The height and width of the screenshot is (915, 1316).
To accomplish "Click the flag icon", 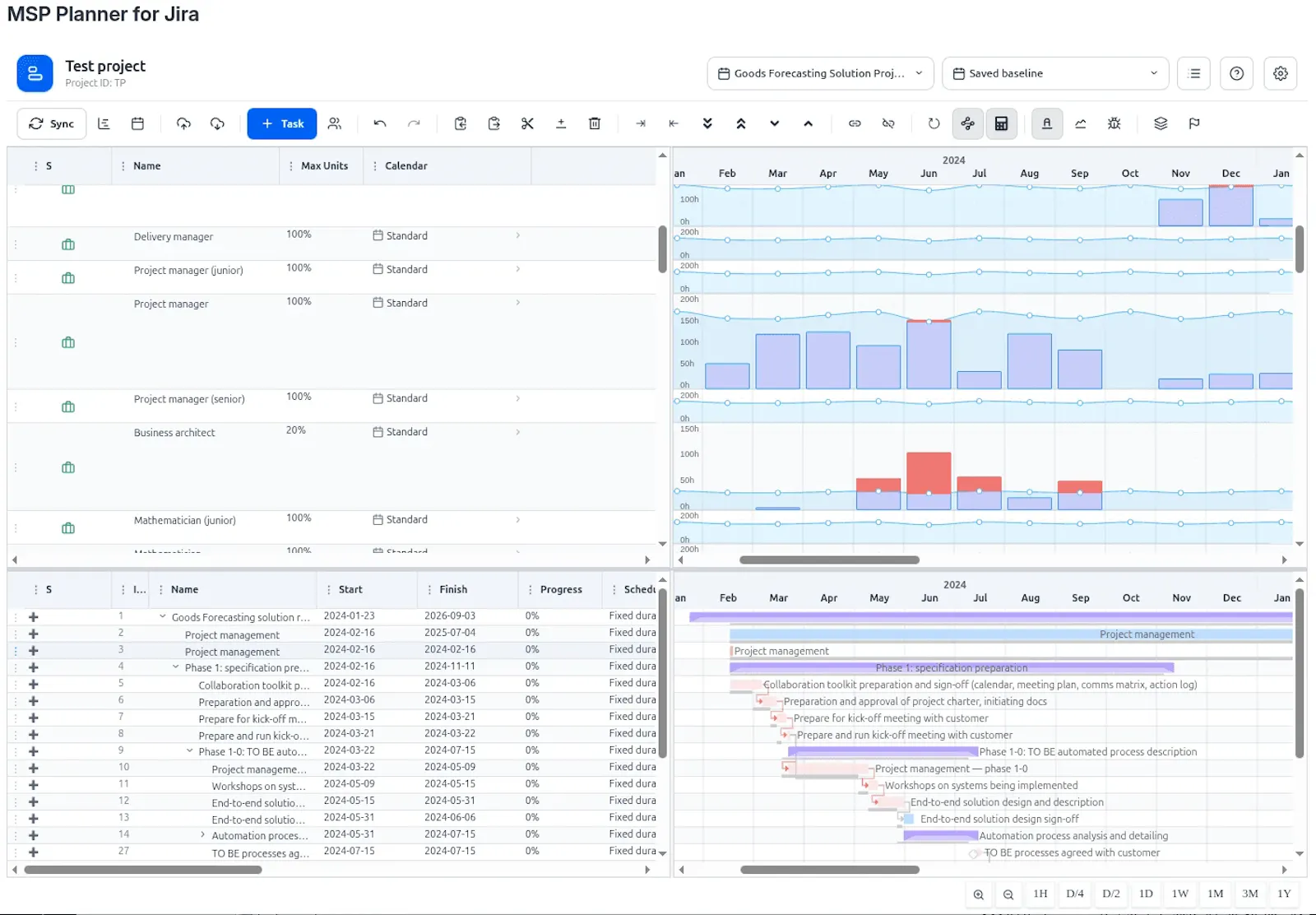I will (1194, 123).
